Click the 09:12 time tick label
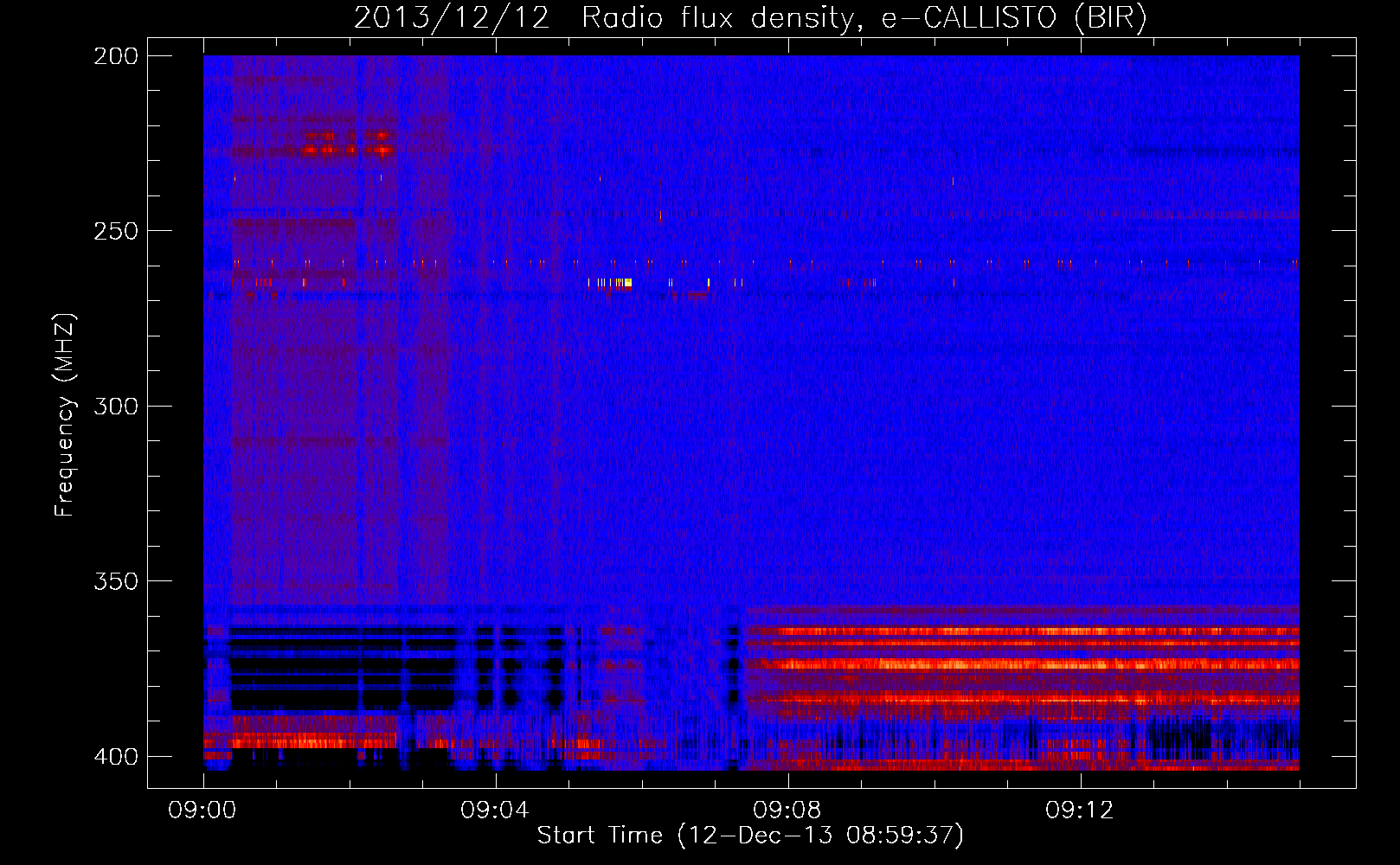This screenshot has height=865, width=1400. 1080,811
